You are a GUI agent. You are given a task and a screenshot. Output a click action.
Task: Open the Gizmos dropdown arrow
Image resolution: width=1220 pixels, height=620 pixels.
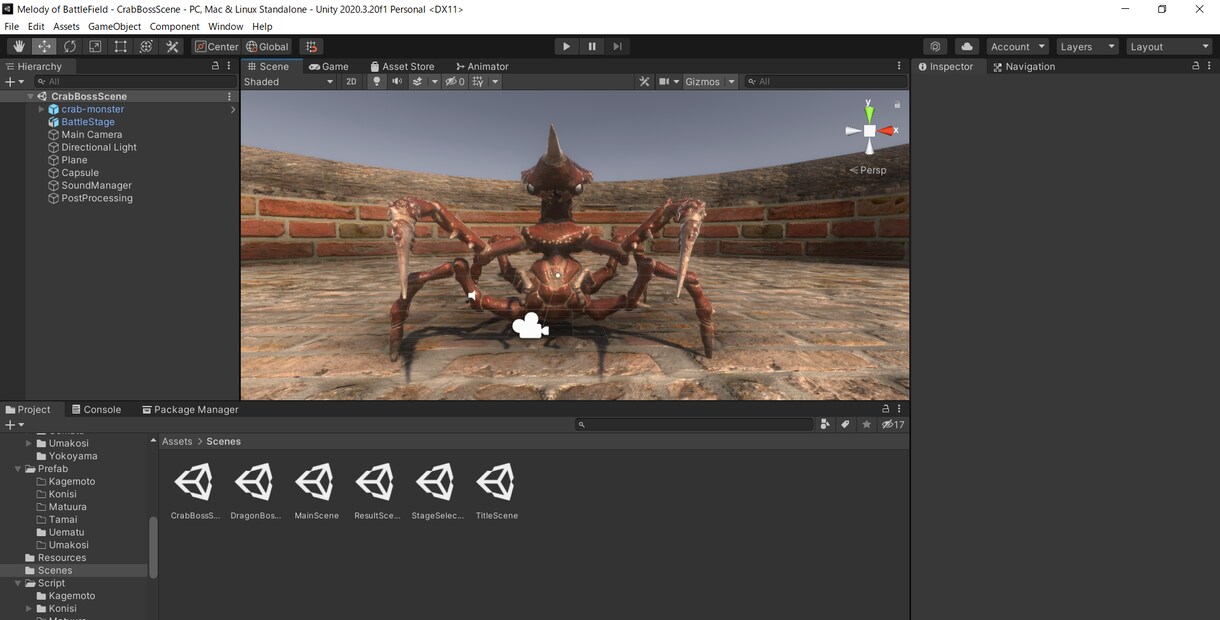point(731,82)
